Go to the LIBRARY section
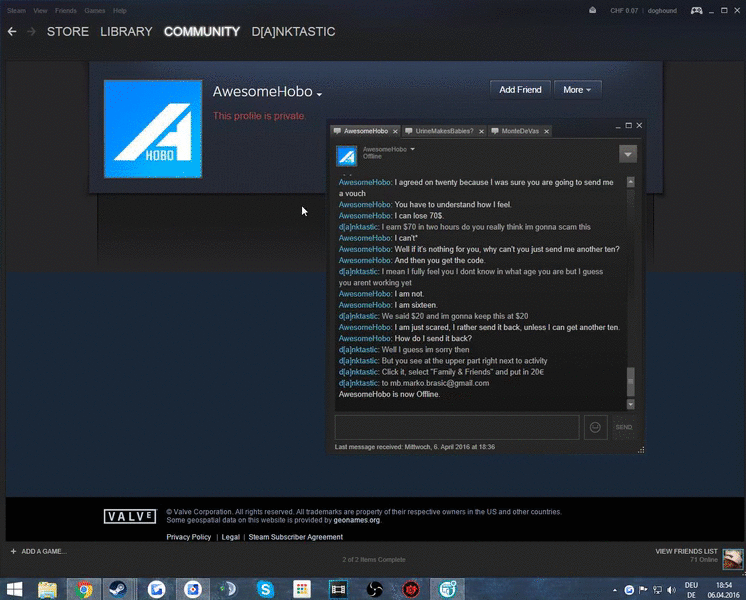 126,31
